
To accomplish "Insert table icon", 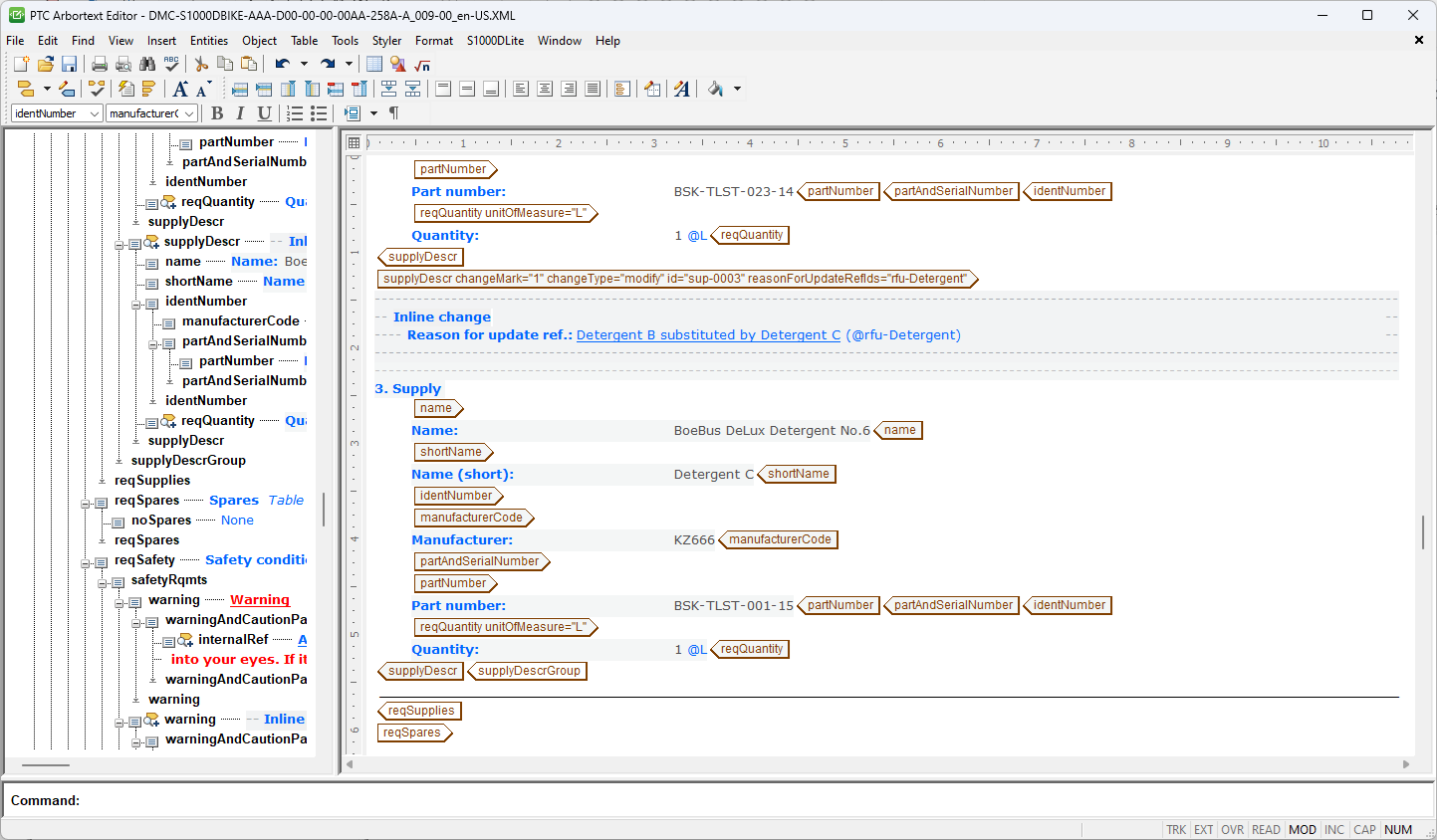I will click(374, 64).
